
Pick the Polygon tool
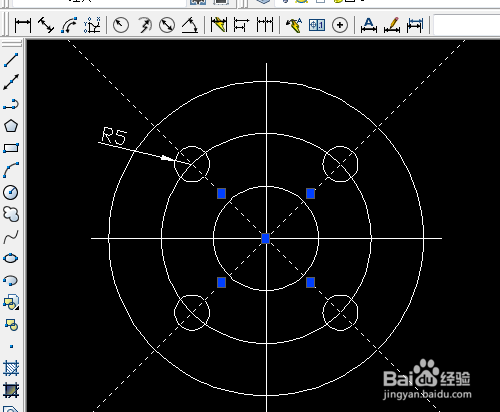[11, 126]
